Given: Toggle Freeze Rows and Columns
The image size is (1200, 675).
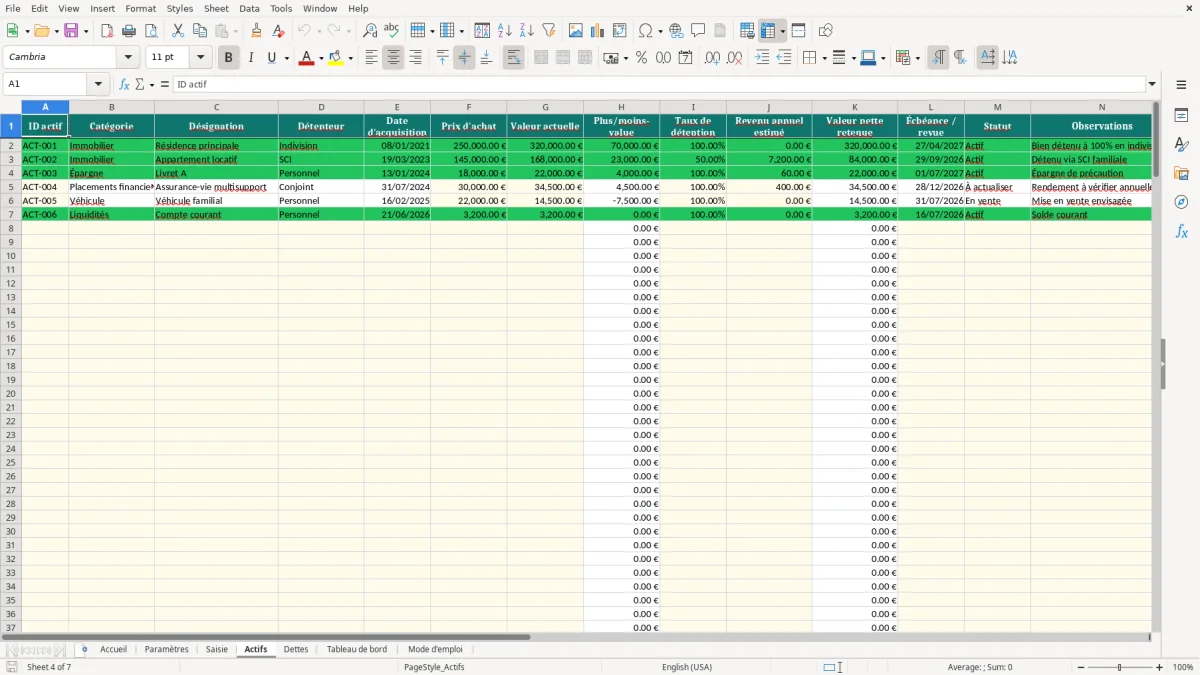Looking at the screenshot, I should tap(768, 31).
